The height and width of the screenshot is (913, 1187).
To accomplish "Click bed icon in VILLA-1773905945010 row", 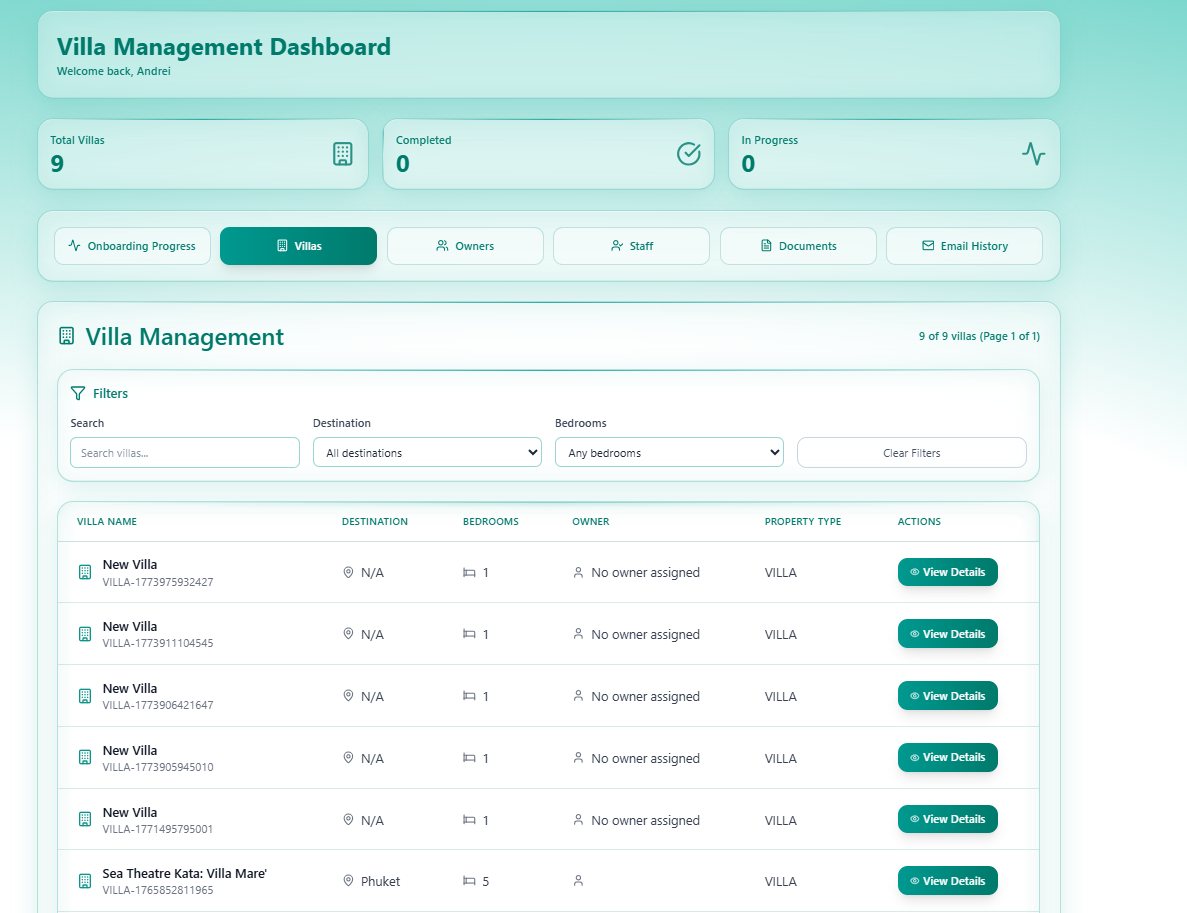I will pyautogui.click(x=469, y=758).
